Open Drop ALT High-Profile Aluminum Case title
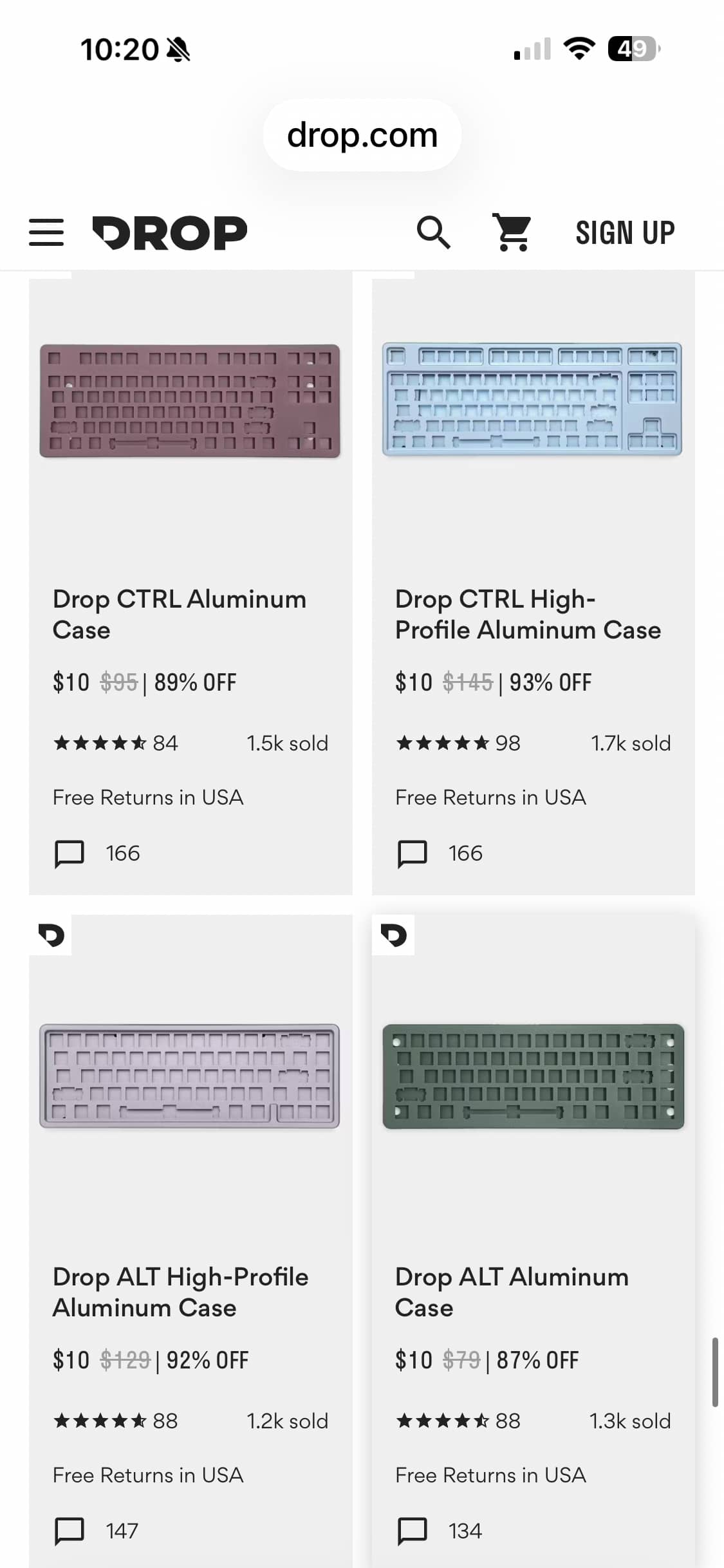This screenshot has height=1568, width=724. pyautogui.click(x=180, y=1292)
